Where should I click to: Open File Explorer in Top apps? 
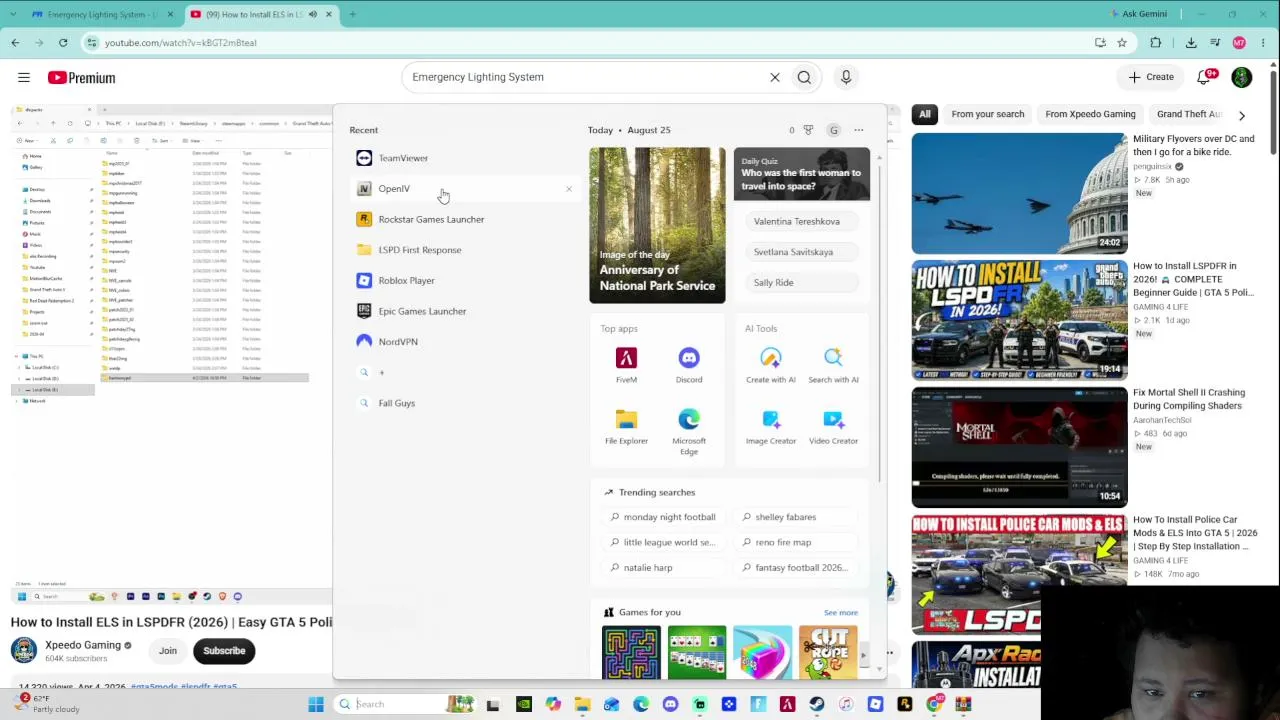pyautogui.click(x=626, y=427)
